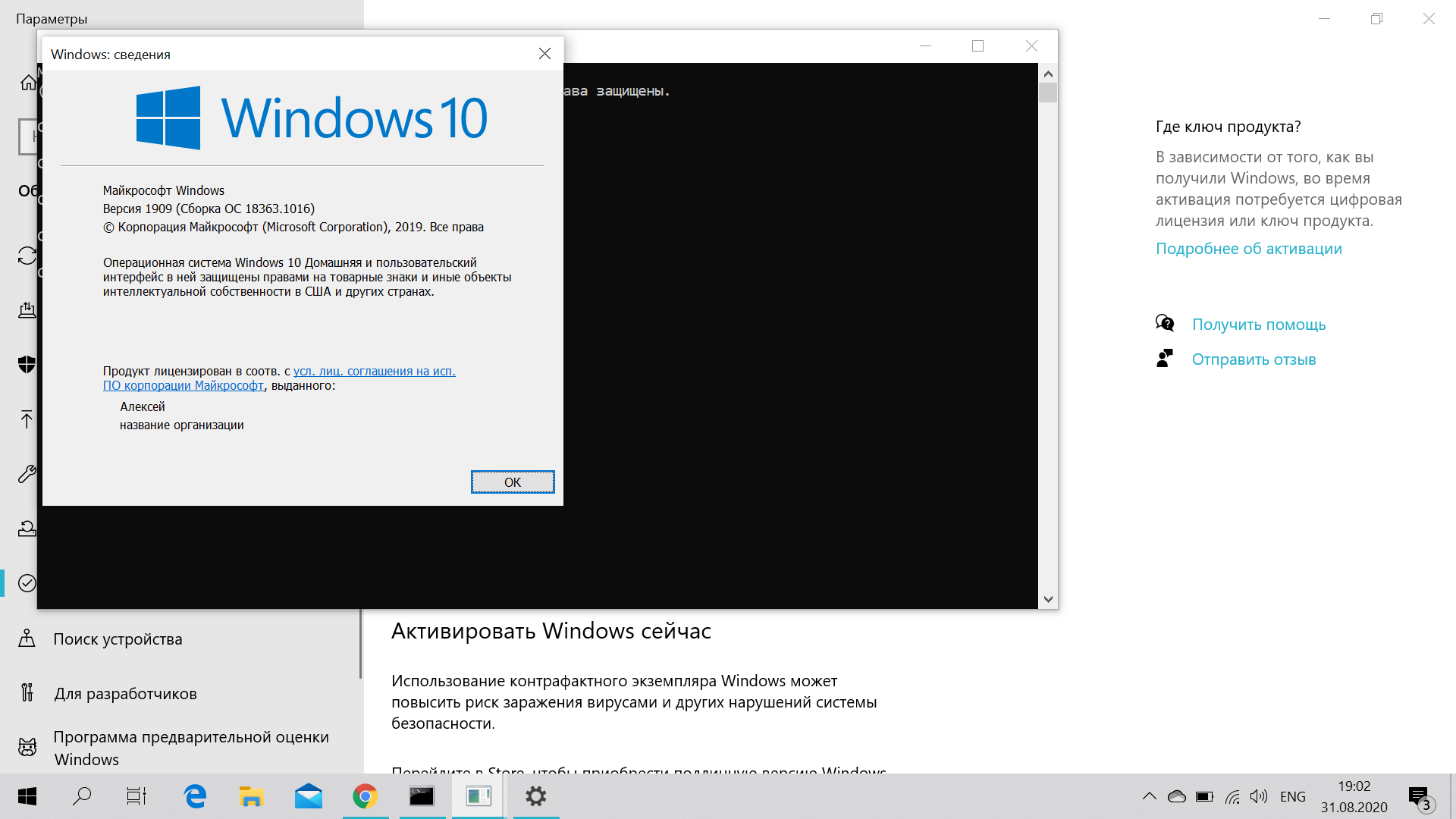Click the Поиск устройства sidebar icon
Image resolution: width=1456 pixels, height=819 pixels.
coord(27,639)
